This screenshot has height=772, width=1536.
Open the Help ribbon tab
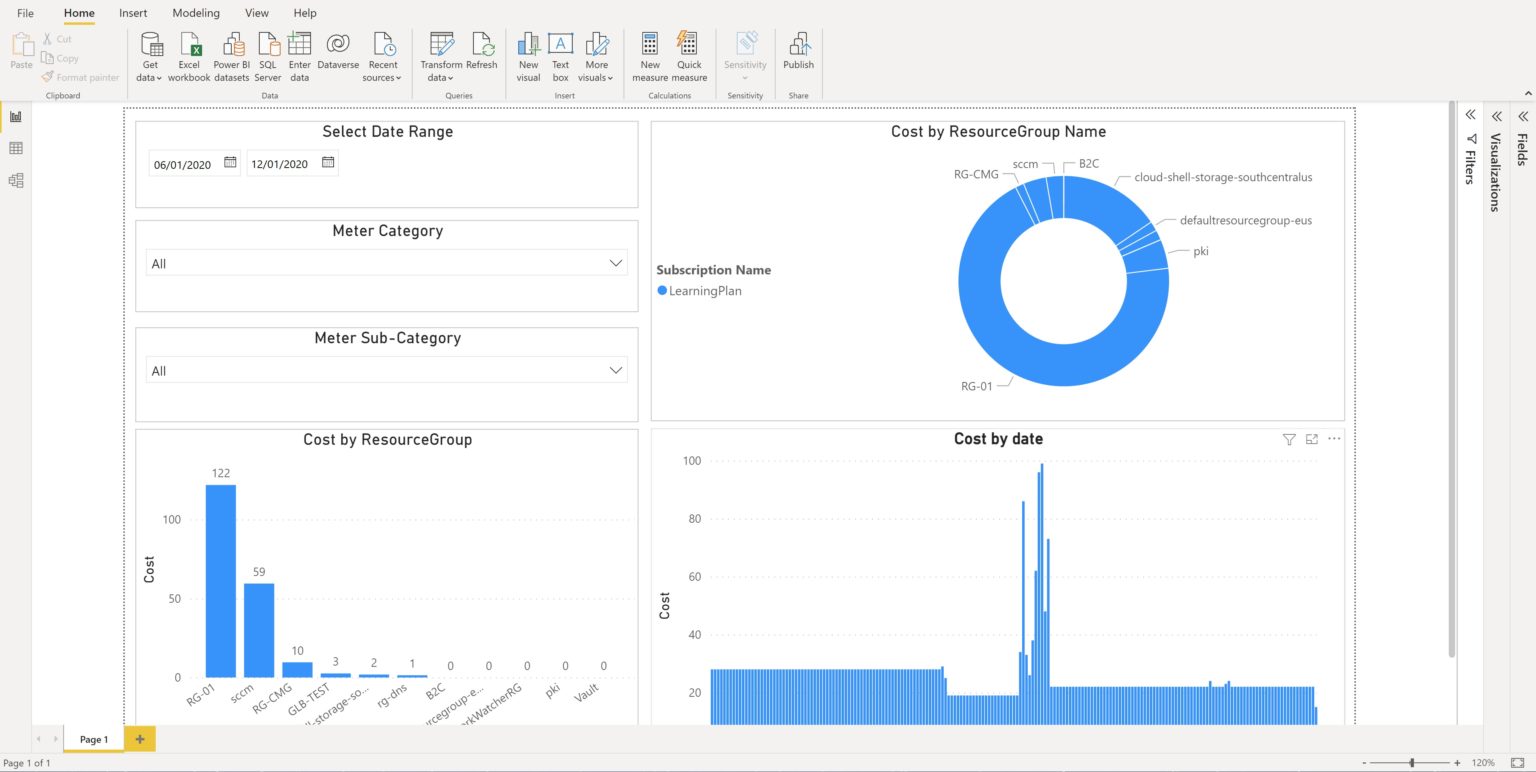[305, 13]
